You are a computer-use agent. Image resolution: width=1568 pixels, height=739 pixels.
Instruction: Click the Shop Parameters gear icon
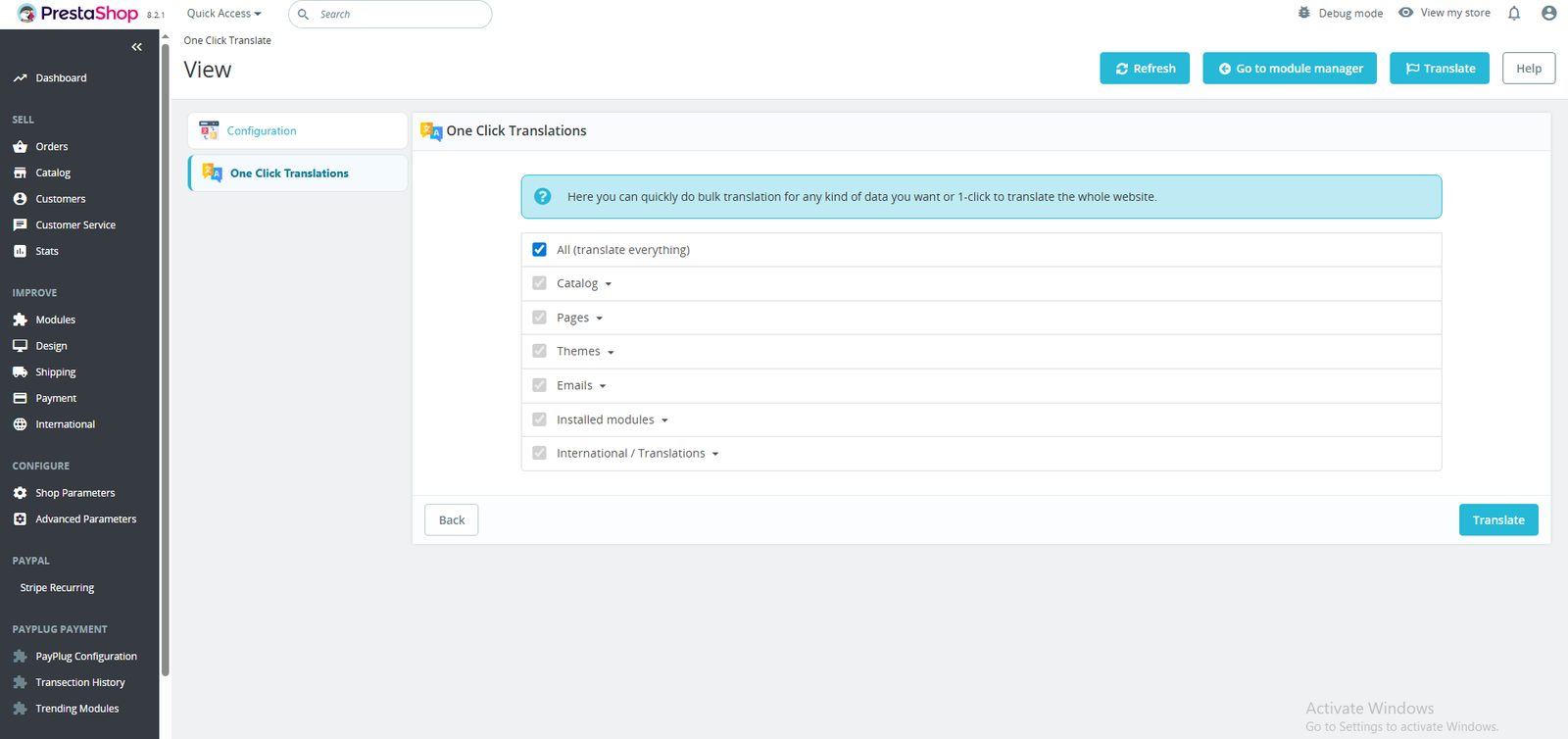click(20, 493)
